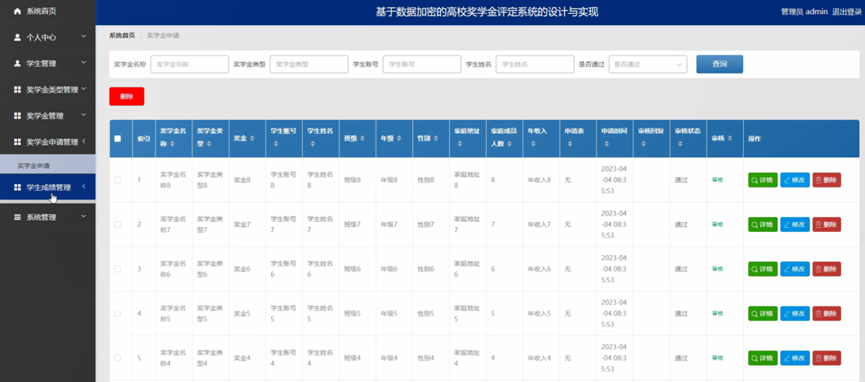Open the 是否通过 dropdown
The image size is (865, 382).
click(x=648, y=64)
